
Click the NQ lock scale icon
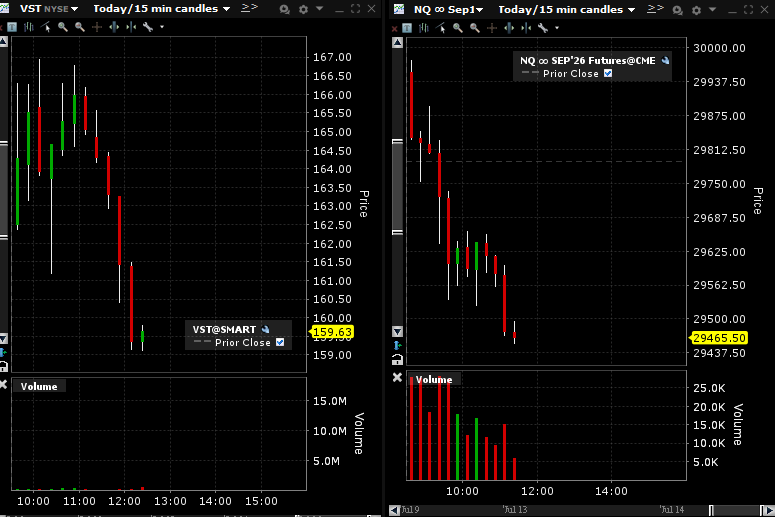(397, 359)
